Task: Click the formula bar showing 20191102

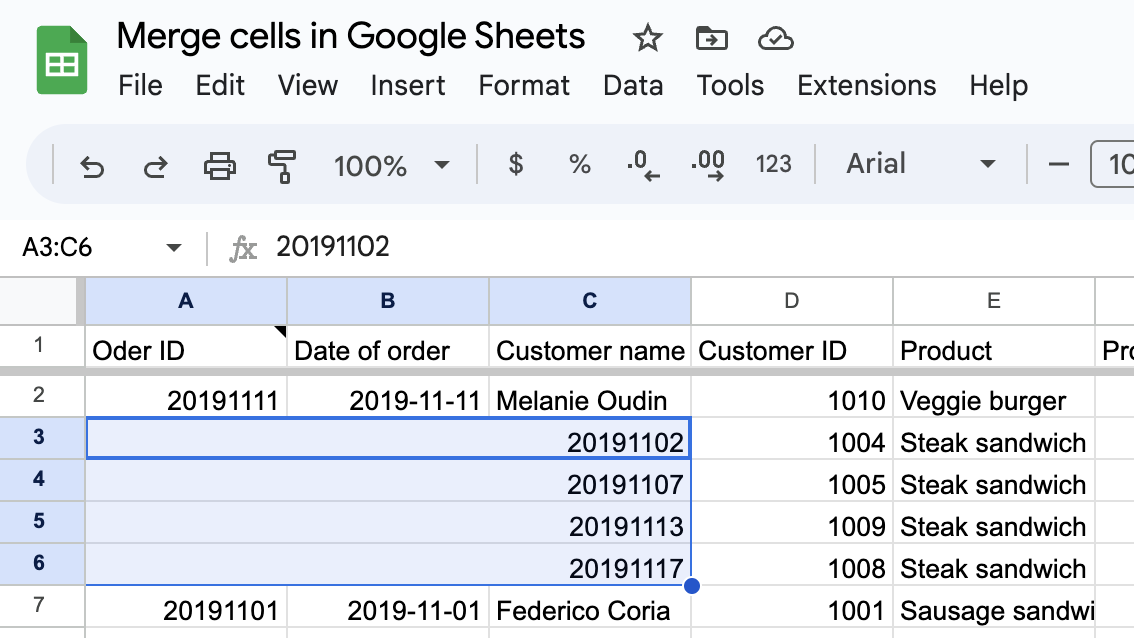Action: point(702,247)
